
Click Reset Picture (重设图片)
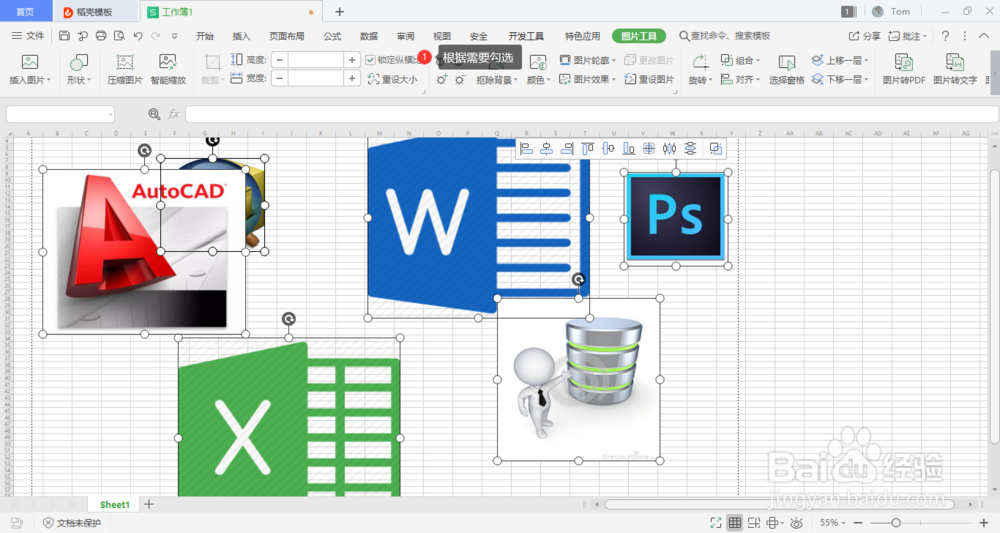(649, 79)
